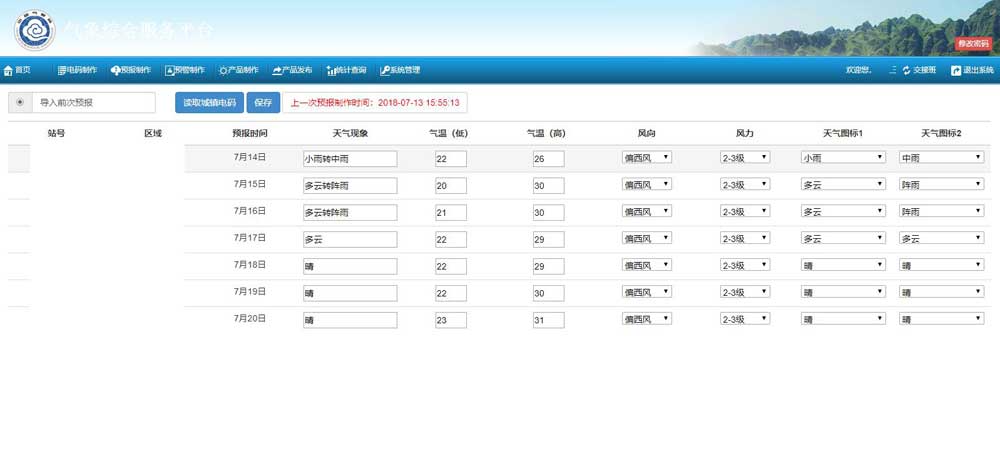Click the 产品制作 gear icon
This screenshot has height=459, width=1000.
[223, 71]
